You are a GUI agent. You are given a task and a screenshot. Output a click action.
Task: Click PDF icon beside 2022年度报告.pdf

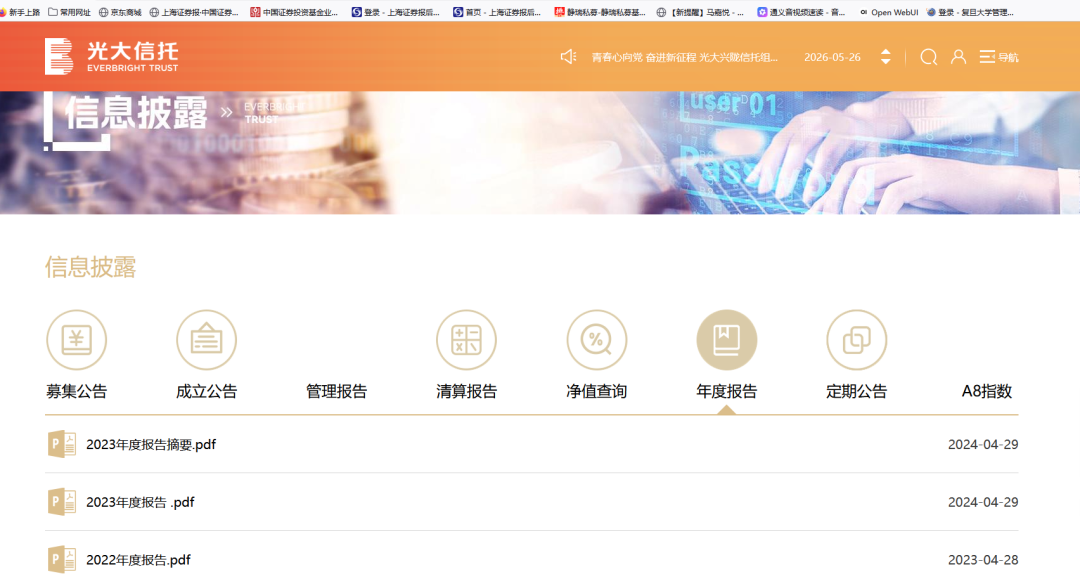click(x=62, y=560)
